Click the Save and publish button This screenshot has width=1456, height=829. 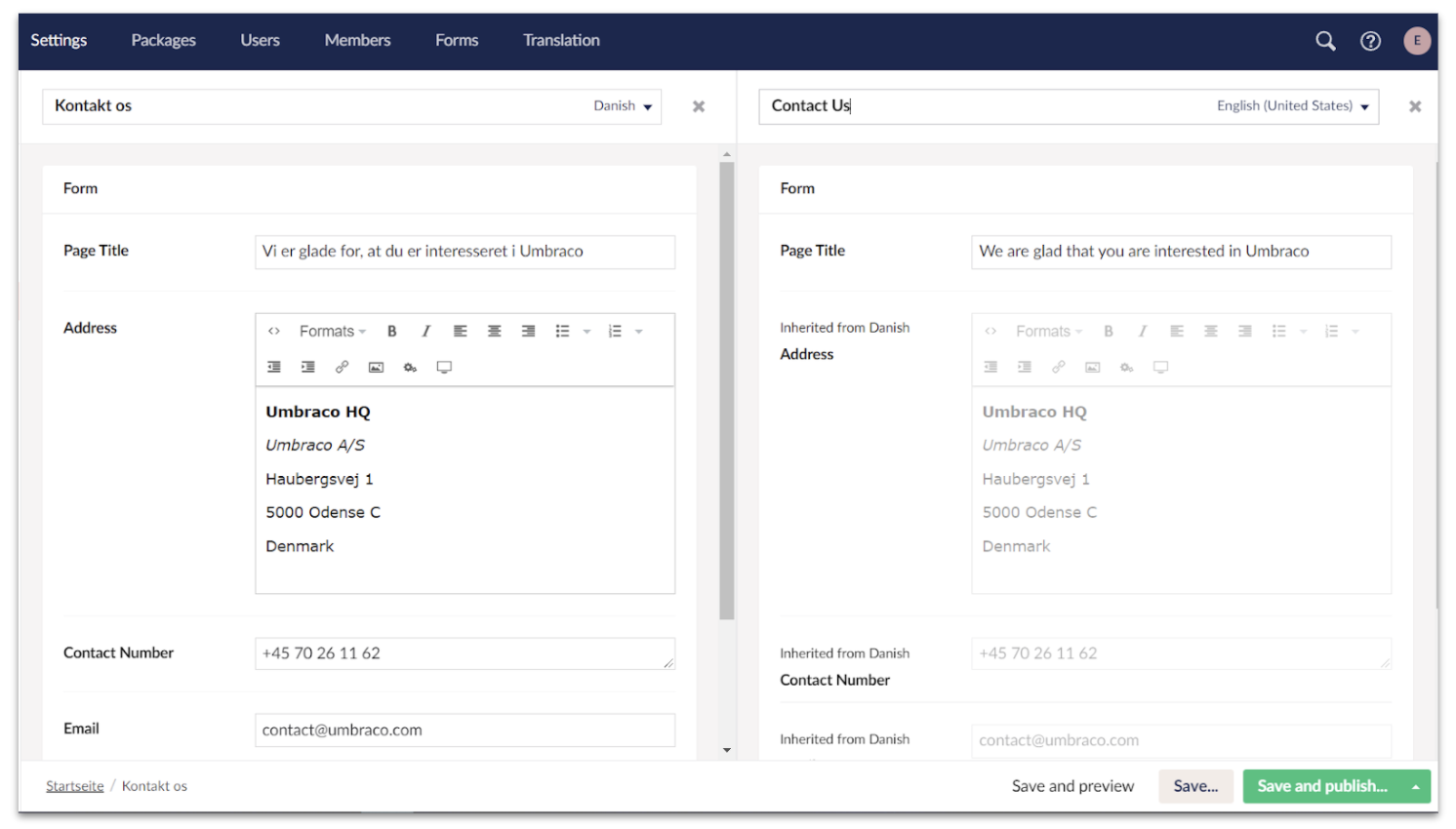(1322, 786)
